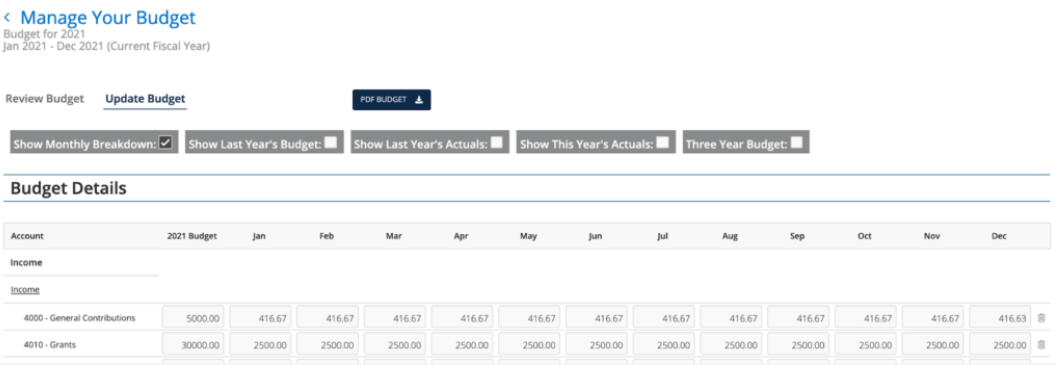The height and width of the screenshot is (365, 1056).
Task: Edit Sep value for General Contributions
Action: (799, 318)
